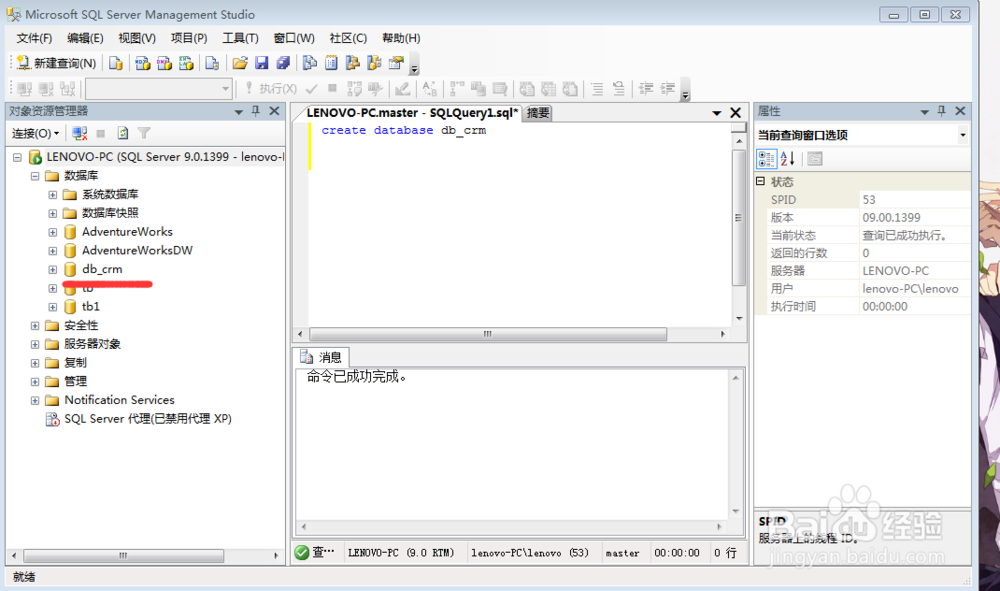This screenshot has width=1000, height=591.
Task: Click the SQL Server Mobile Query icon
Action: click(x=212, y=62)
